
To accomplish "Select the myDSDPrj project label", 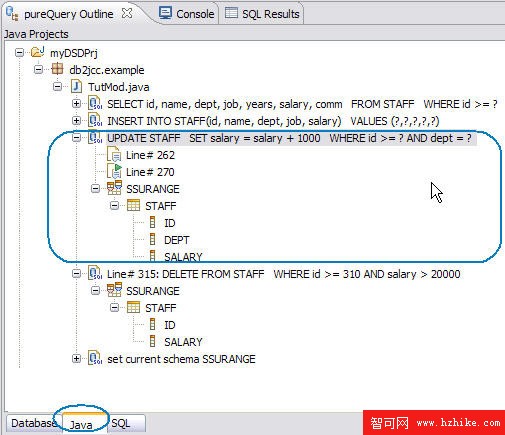I will 74,53.
